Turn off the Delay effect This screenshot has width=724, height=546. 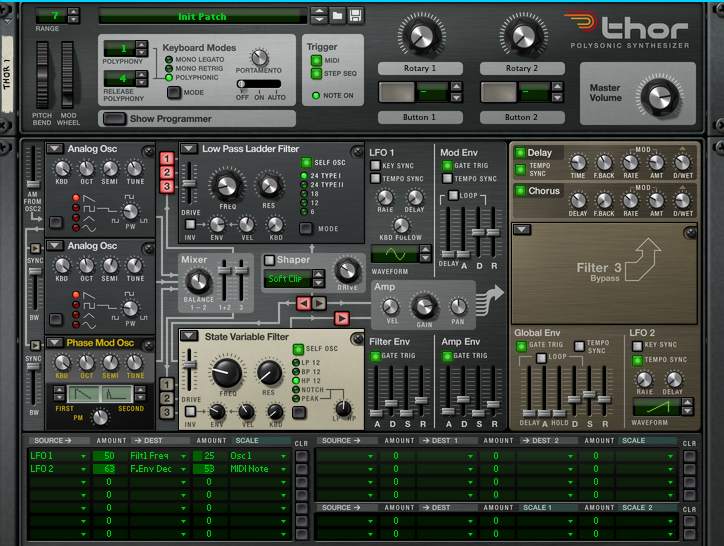point(521,152)
